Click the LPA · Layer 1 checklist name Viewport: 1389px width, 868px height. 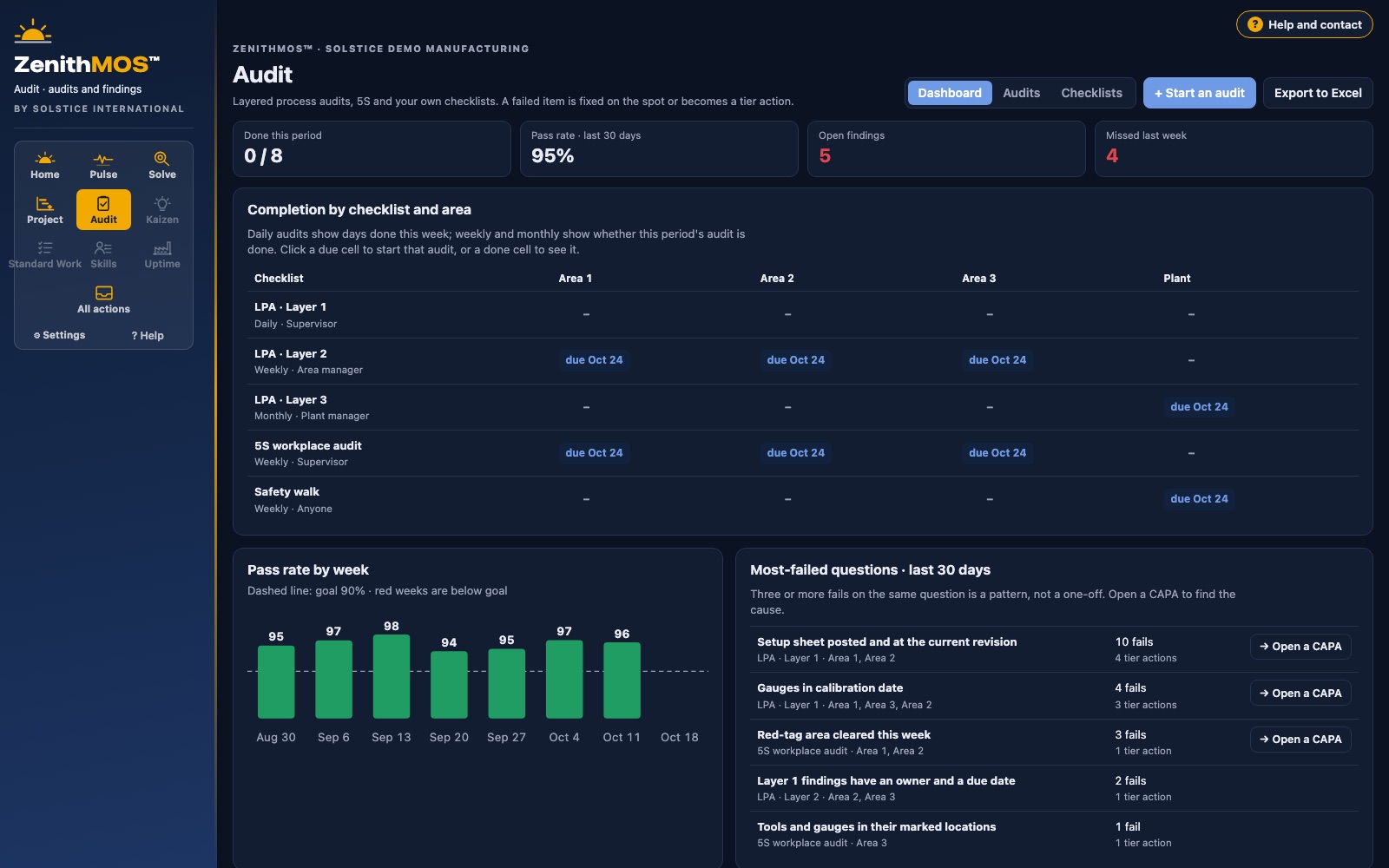(x=290, y=307)
